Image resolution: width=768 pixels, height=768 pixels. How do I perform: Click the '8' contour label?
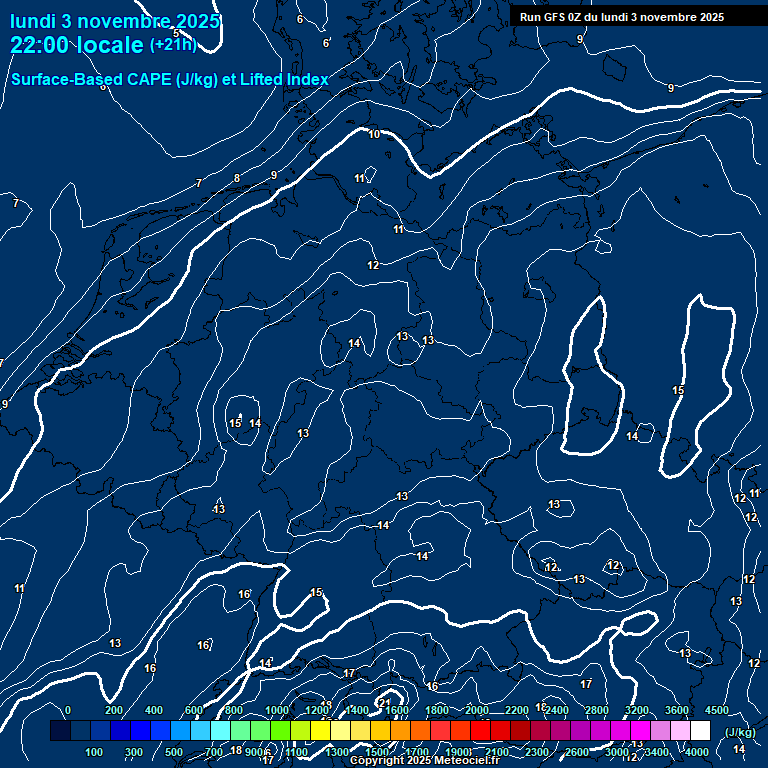point(237,178)
